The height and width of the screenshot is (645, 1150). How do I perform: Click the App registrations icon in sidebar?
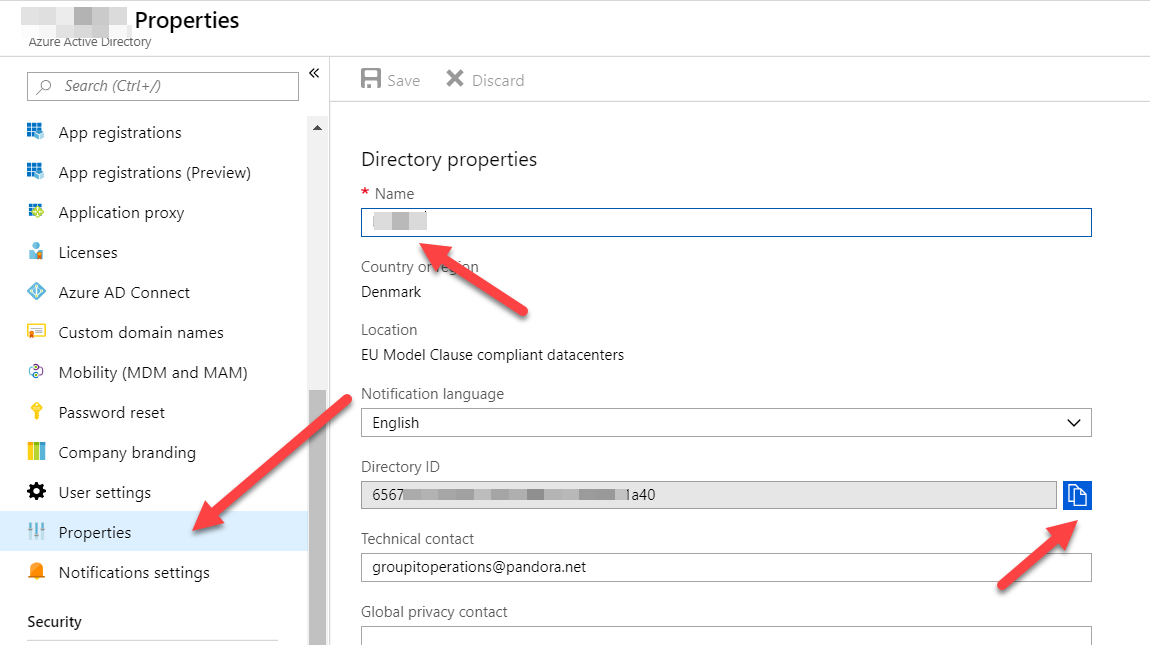(x=36, y=132)
